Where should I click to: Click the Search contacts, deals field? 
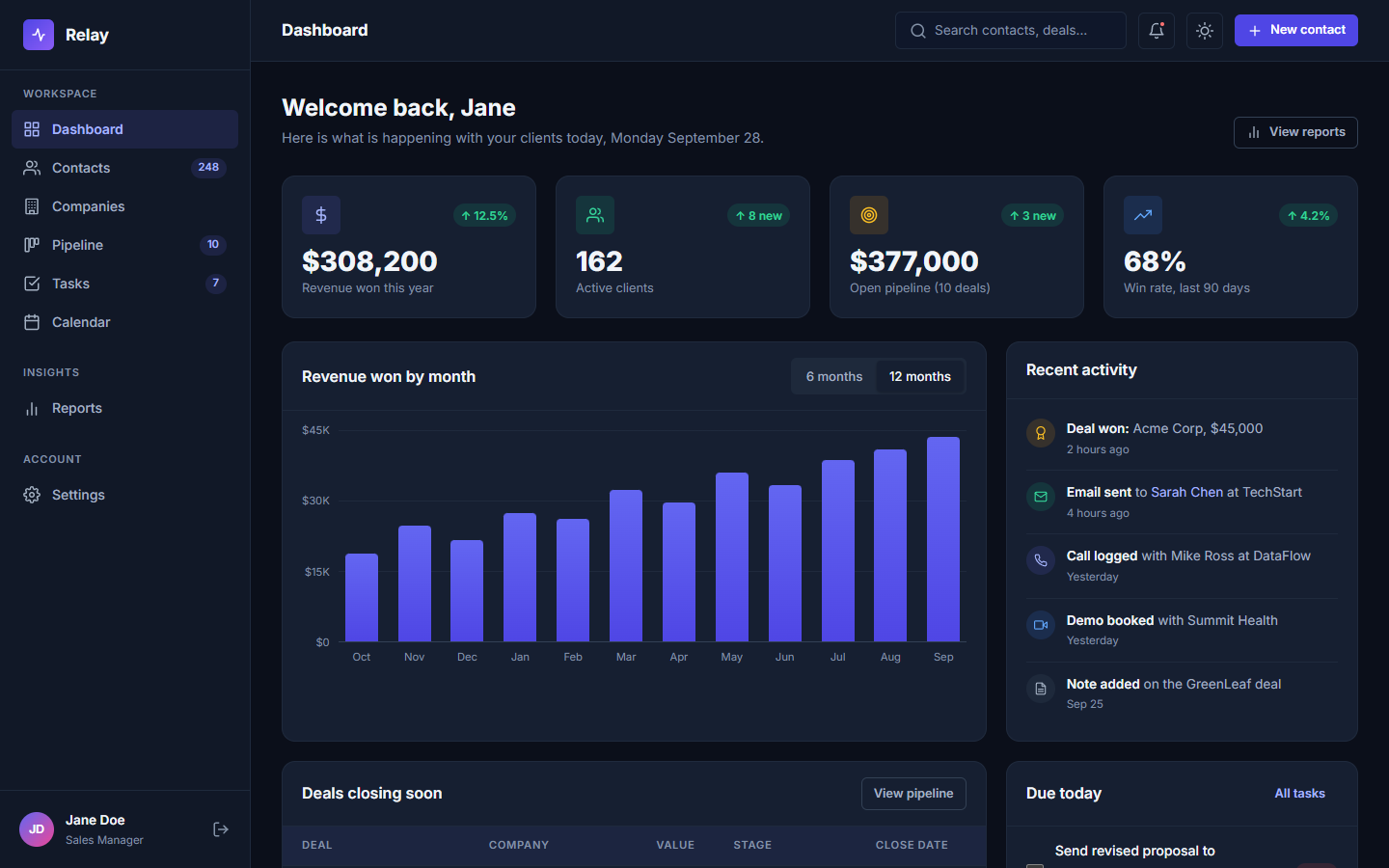coord(1011,31)
